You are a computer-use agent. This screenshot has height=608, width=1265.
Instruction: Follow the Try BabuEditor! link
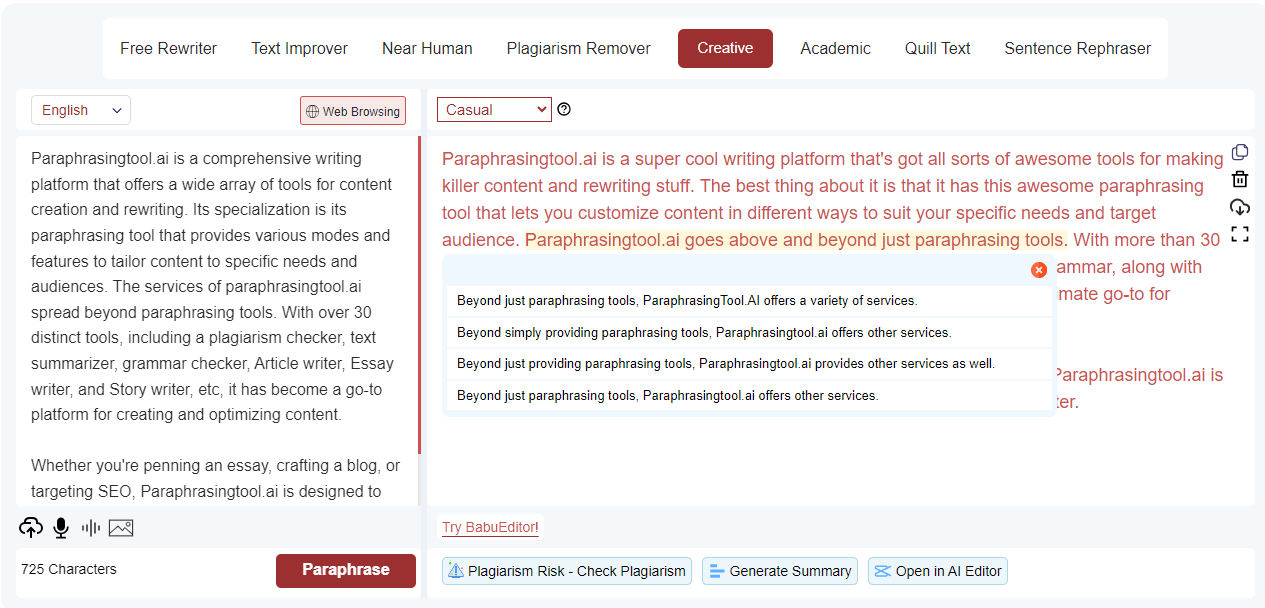[x=490, y=527]
